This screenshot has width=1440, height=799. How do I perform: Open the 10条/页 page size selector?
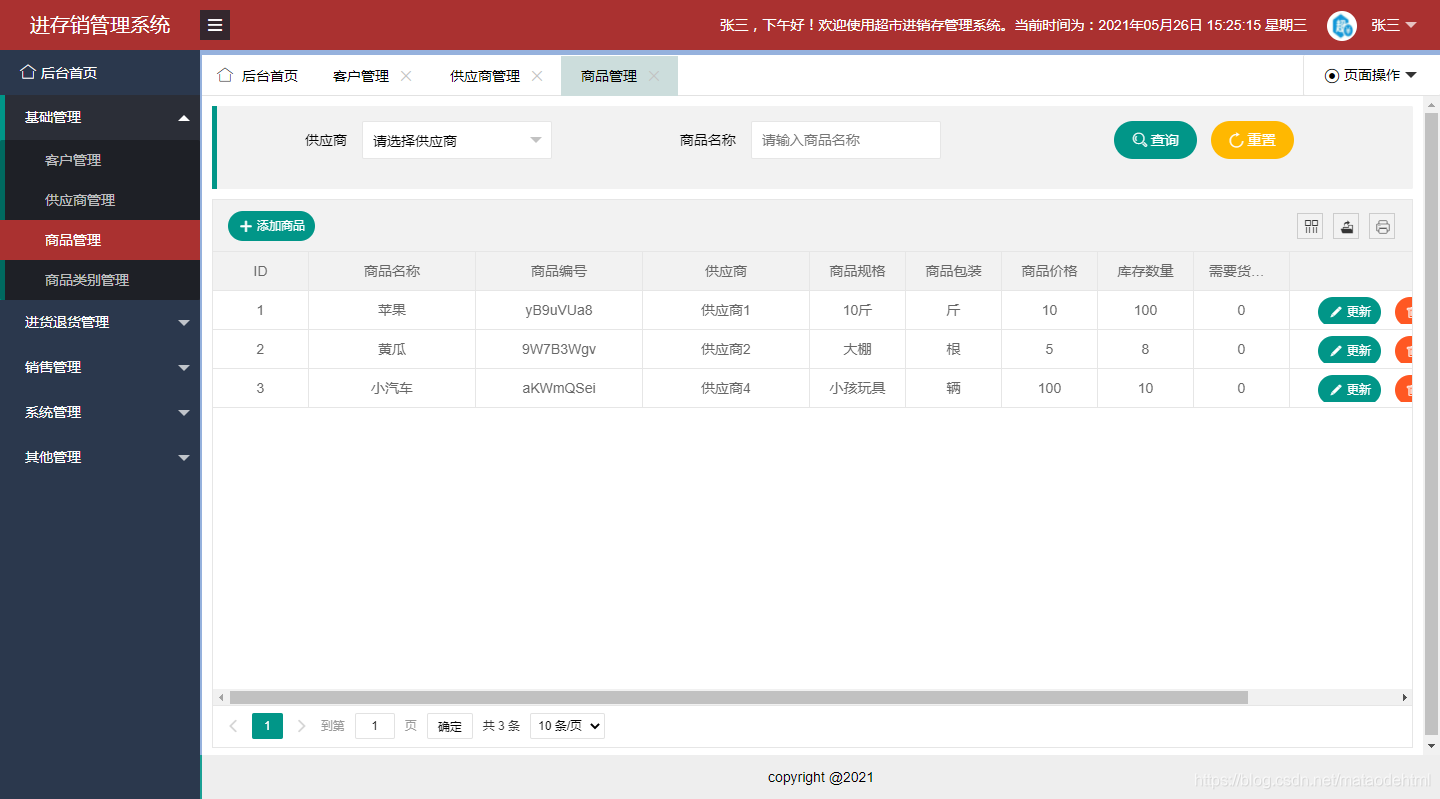[x=567, y=726]
